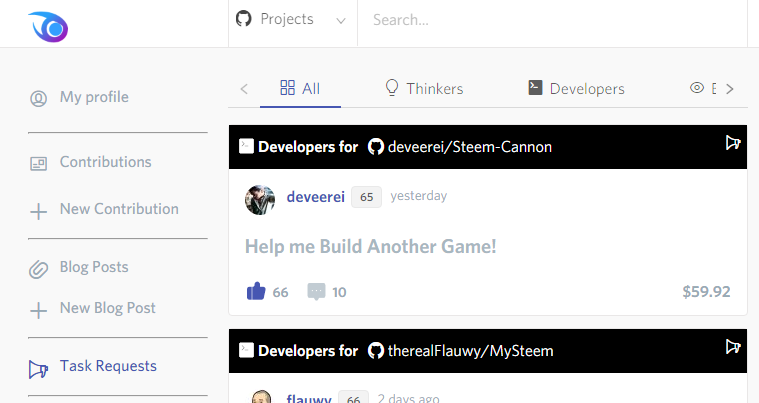759x403 pixels.
Task: Select the All tab
Action: point(300,89)
